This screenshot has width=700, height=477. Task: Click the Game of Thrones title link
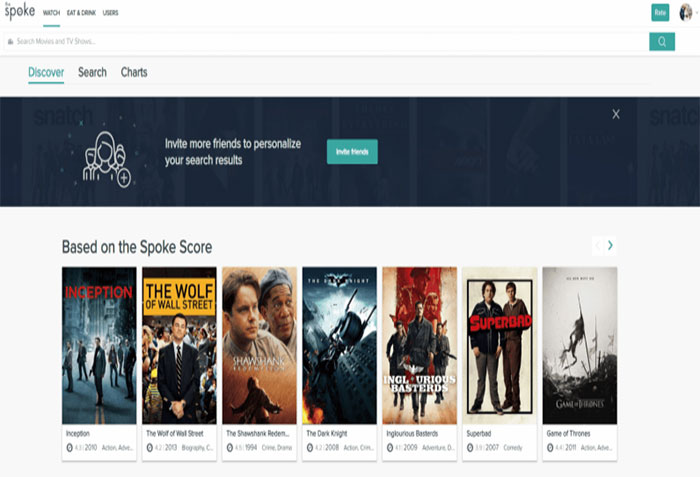pyautogui.click(x=568, y=434)
